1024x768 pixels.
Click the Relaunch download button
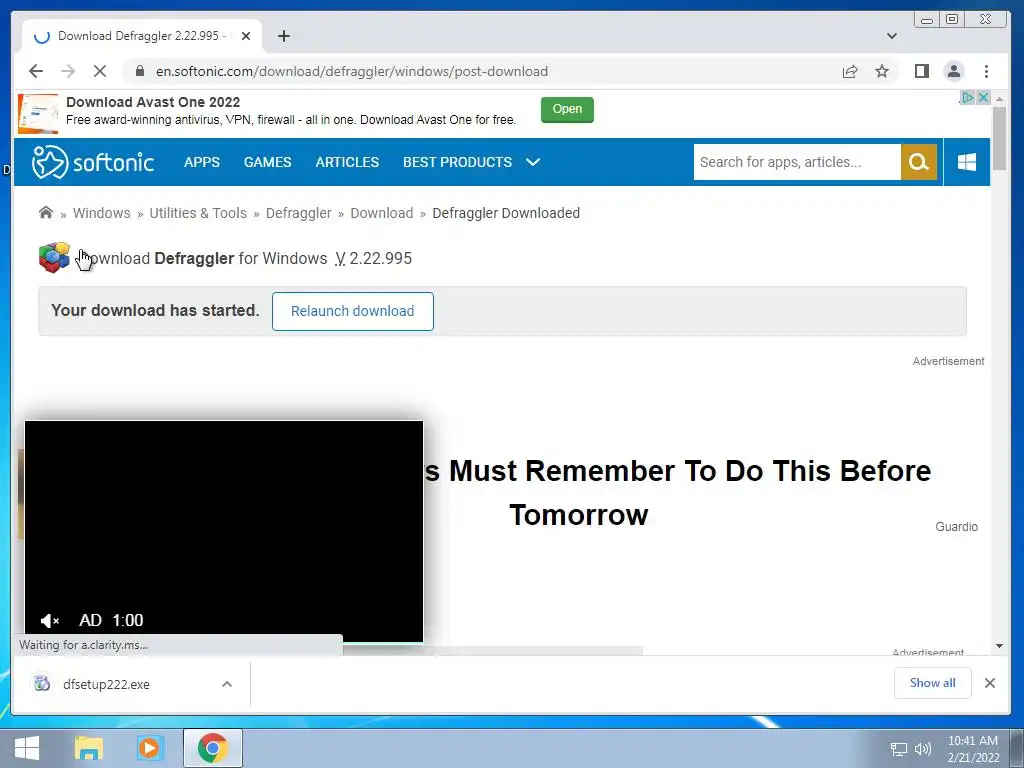click(x=353, y=311)
